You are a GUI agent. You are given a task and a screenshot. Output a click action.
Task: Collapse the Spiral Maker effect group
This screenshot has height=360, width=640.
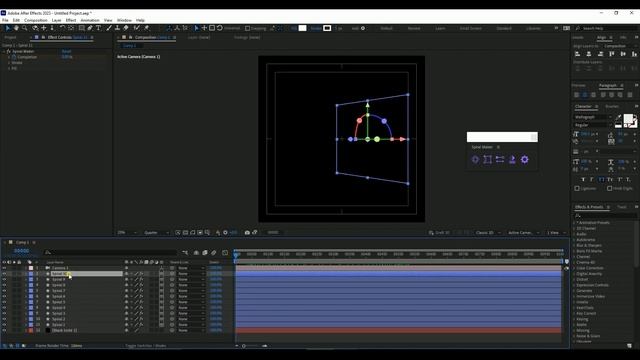click(4, 51)
